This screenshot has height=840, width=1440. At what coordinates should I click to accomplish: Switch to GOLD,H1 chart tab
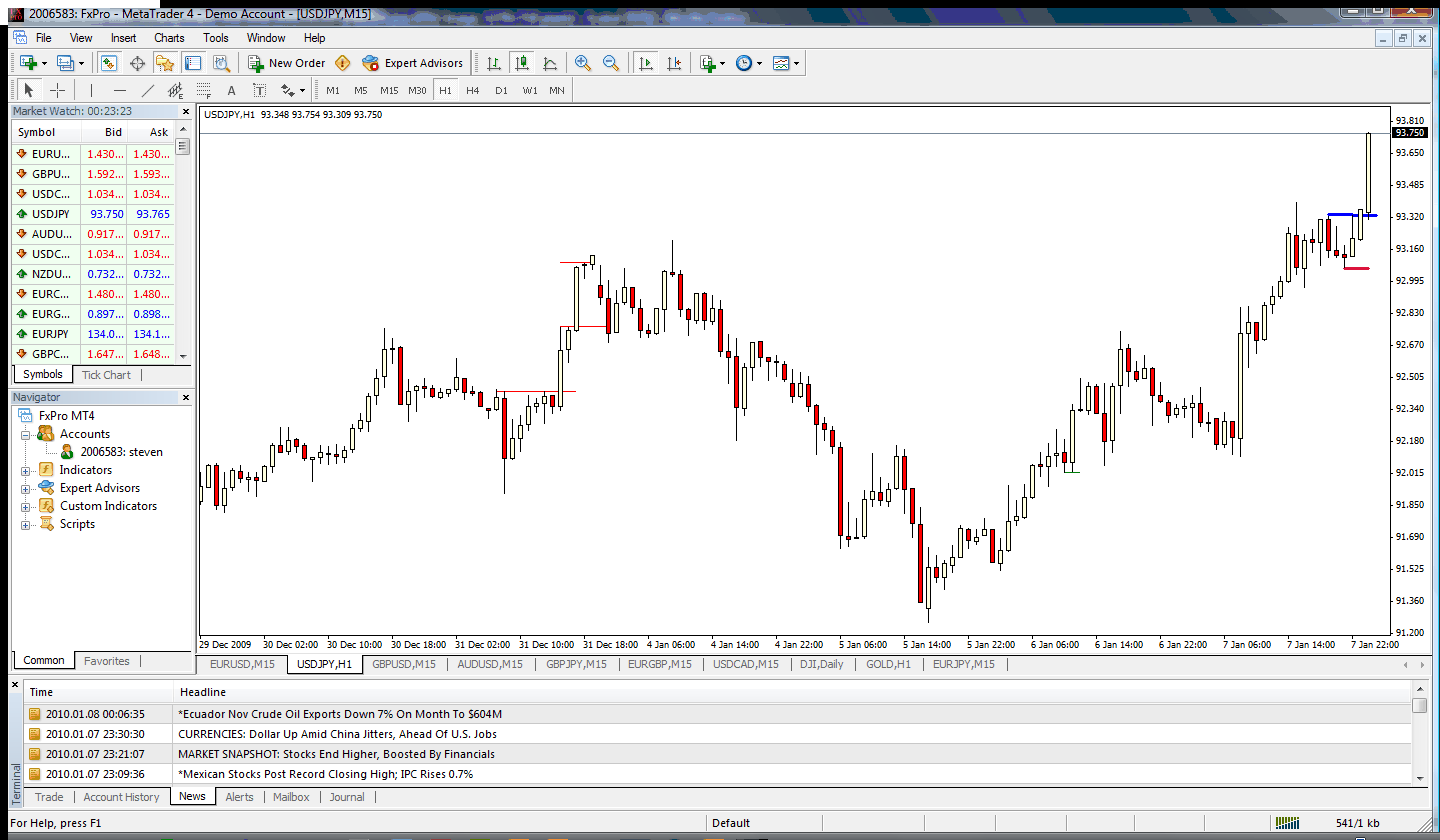tap(888, 664)
